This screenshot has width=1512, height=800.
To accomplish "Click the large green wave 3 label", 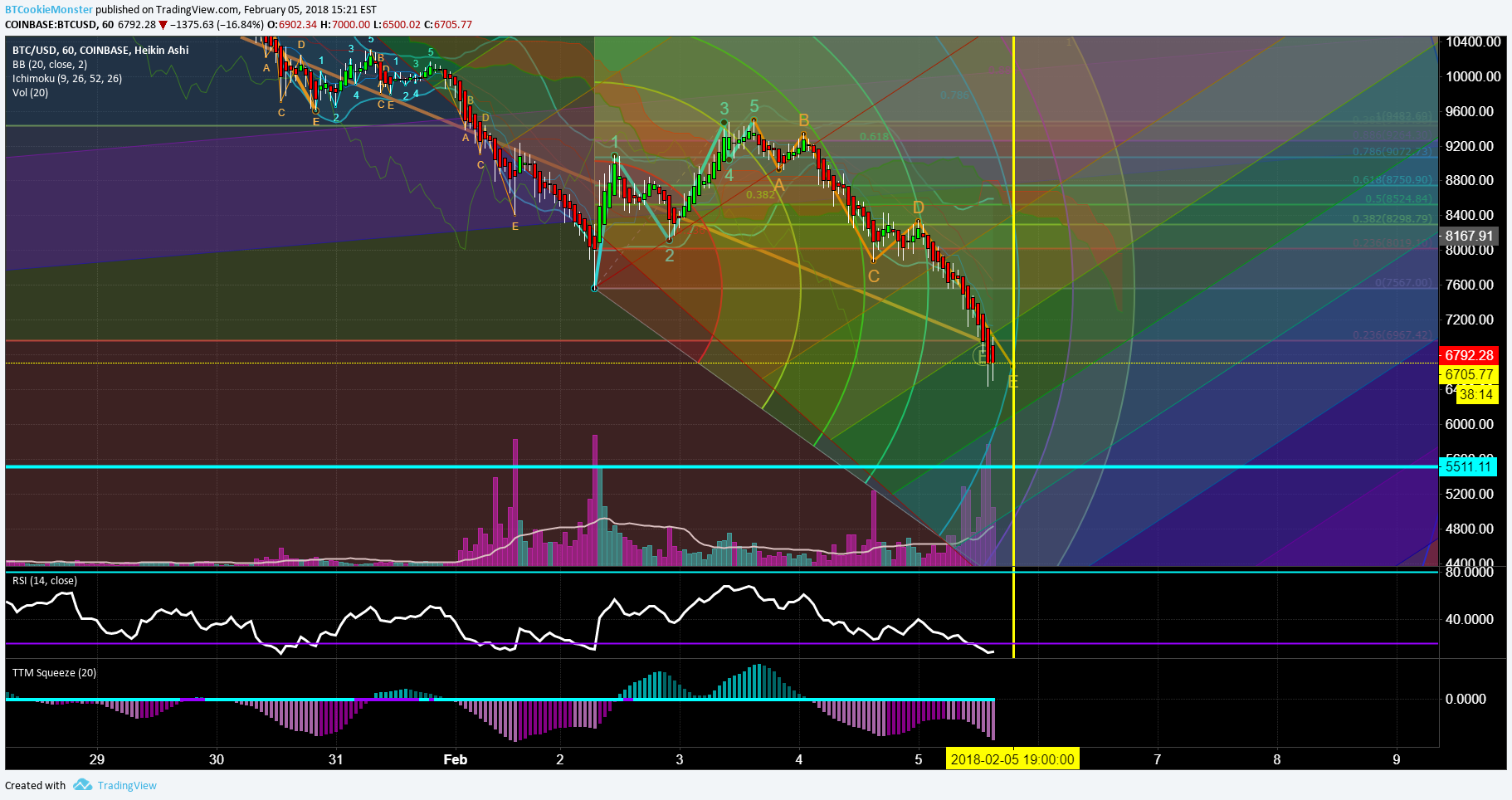I will point(724,109).
